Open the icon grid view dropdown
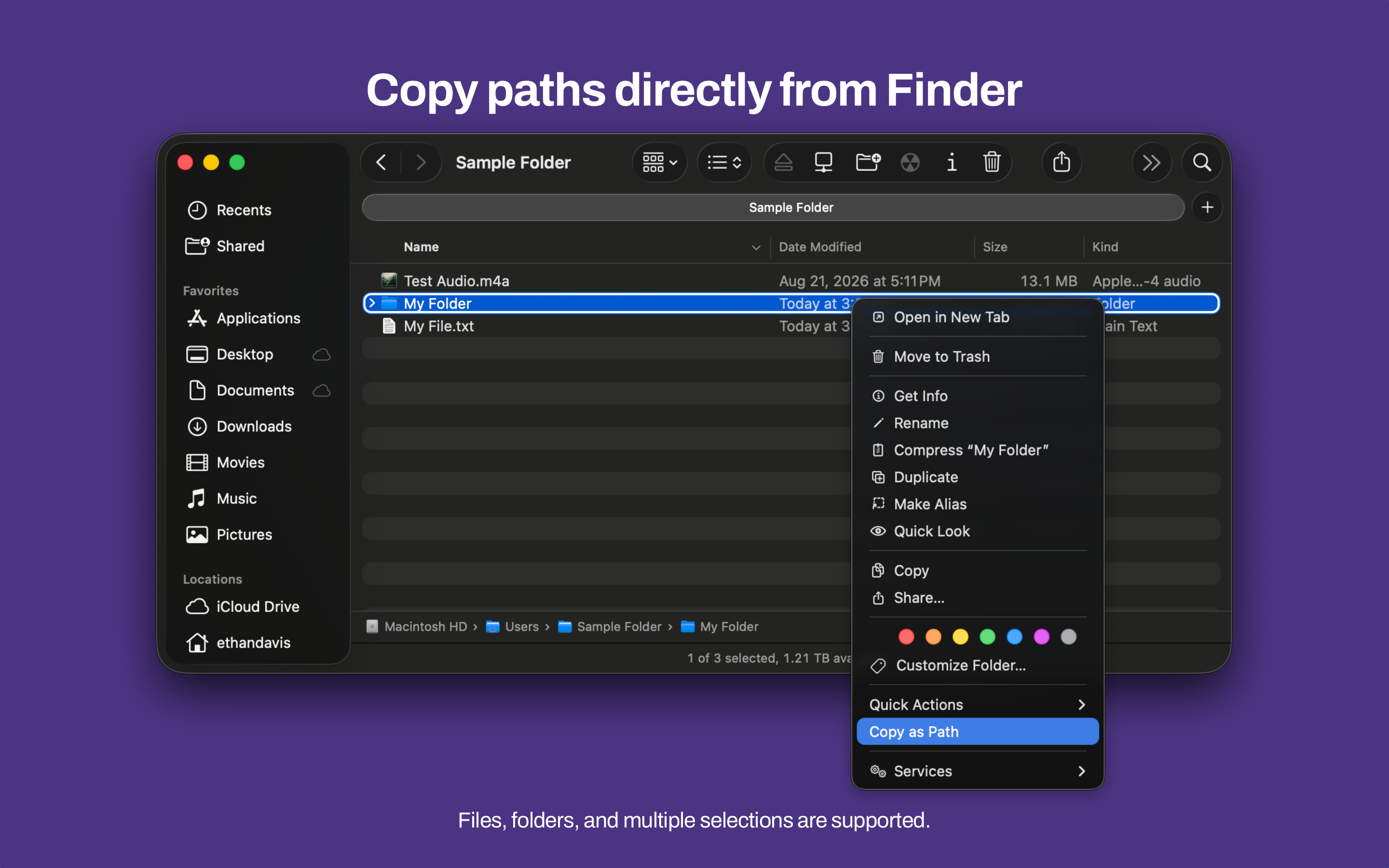Image resolution: width=1389 pixels, height=868 pixels. pos(660,163)
